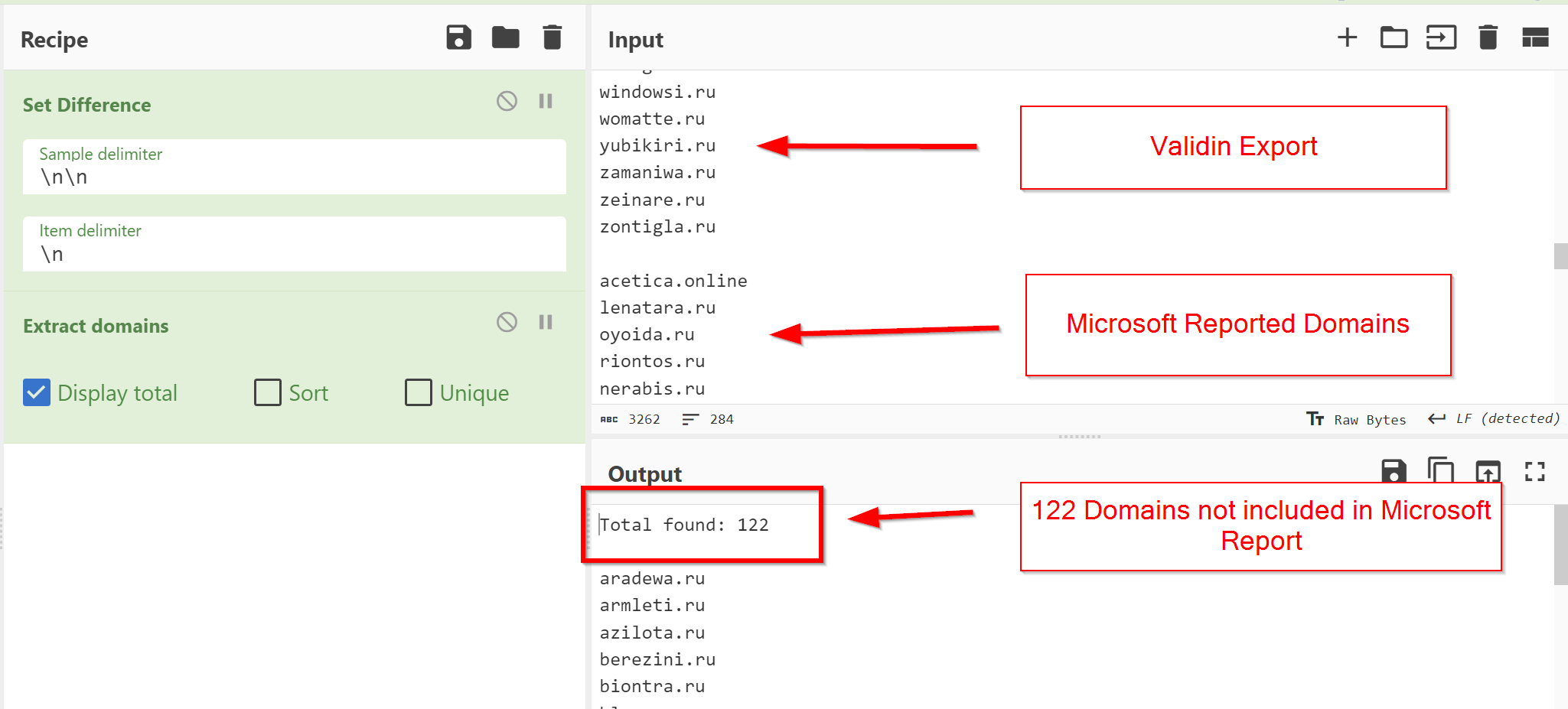
Task: Click the Extract domains operation title
Action: [x=96, y=326]
